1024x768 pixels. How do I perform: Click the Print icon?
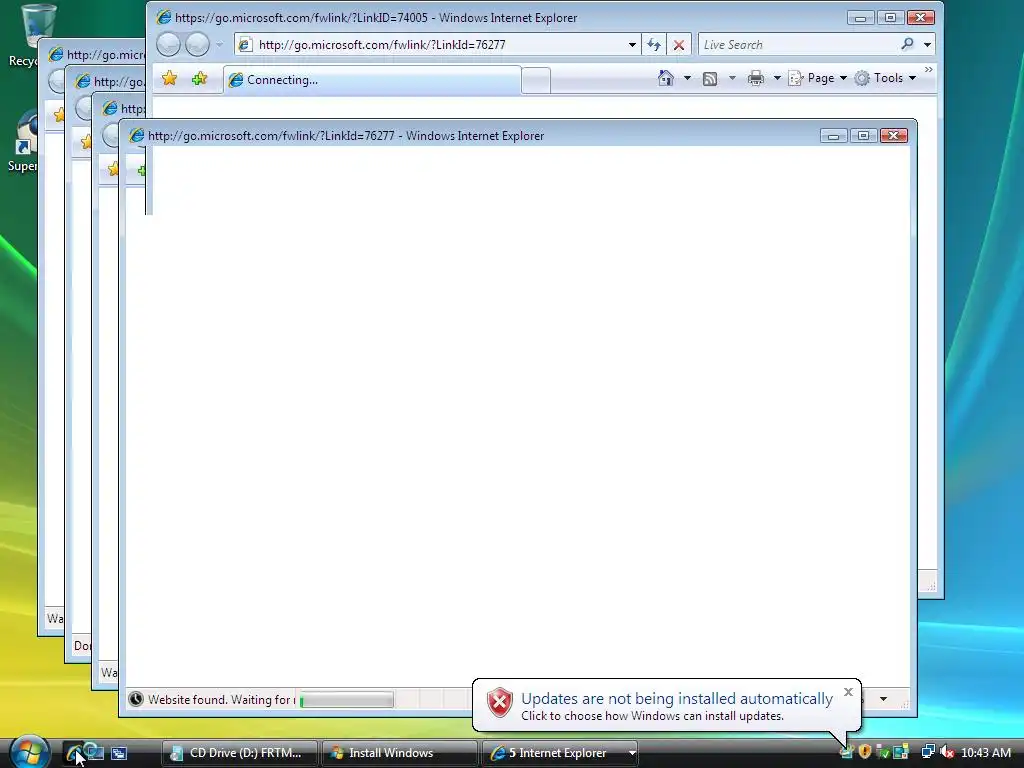756,78
